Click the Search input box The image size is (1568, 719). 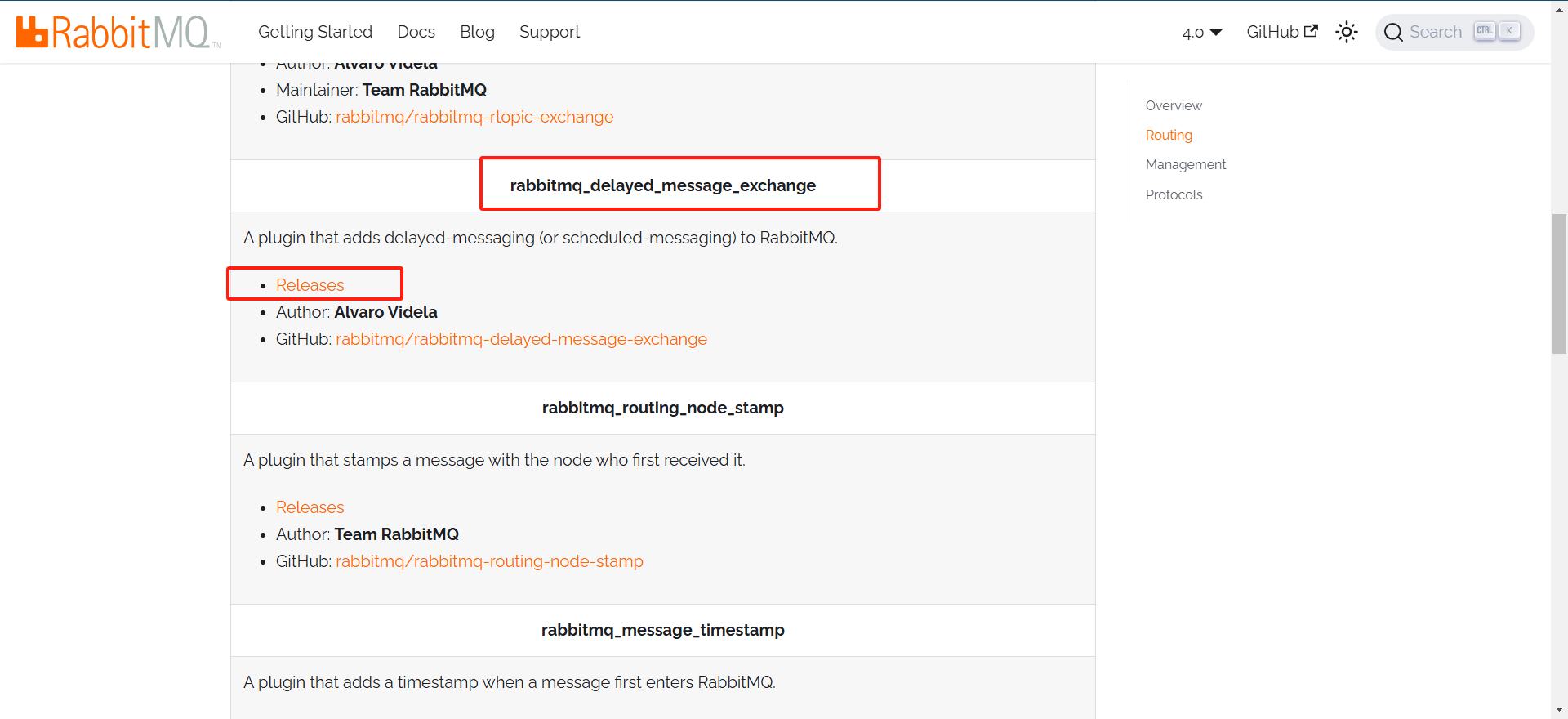tap(1454, 32)
